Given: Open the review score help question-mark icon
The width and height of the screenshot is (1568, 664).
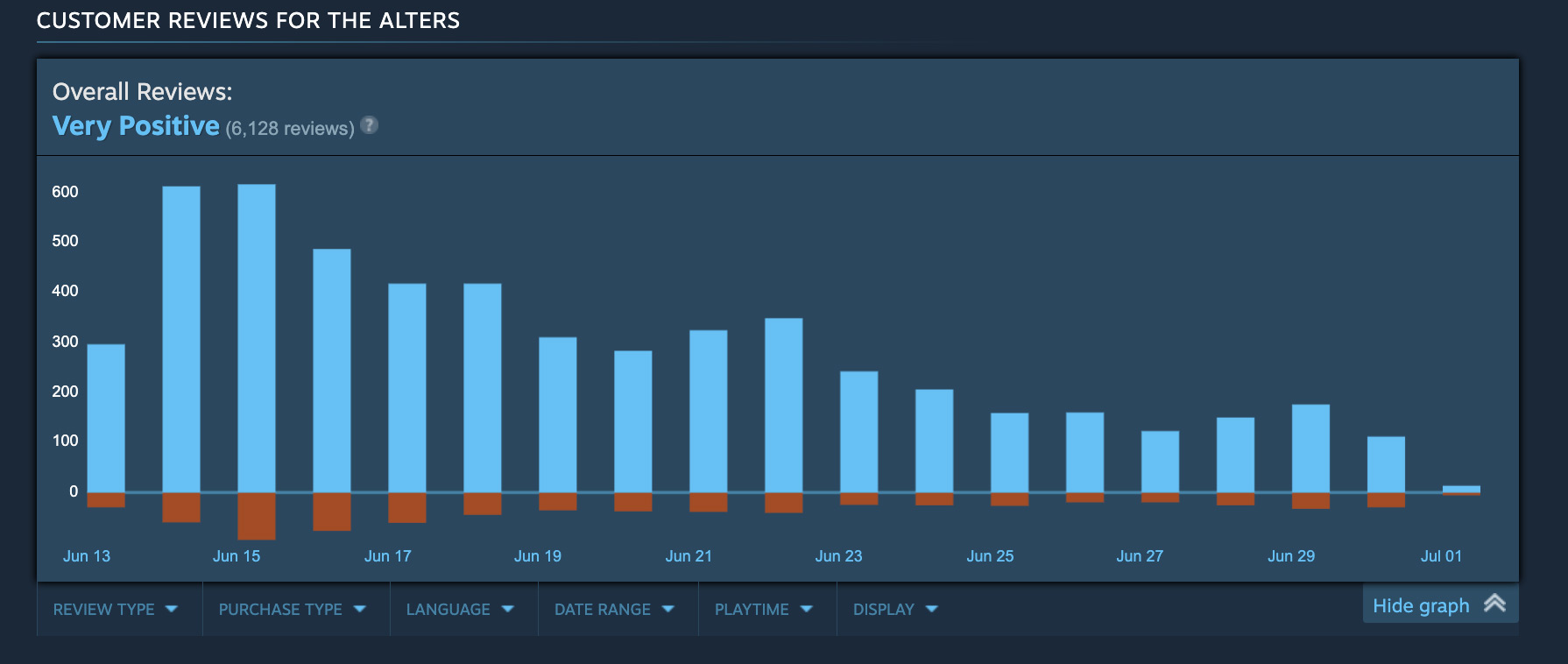Looking at the screenshot, I should [370, 125].
